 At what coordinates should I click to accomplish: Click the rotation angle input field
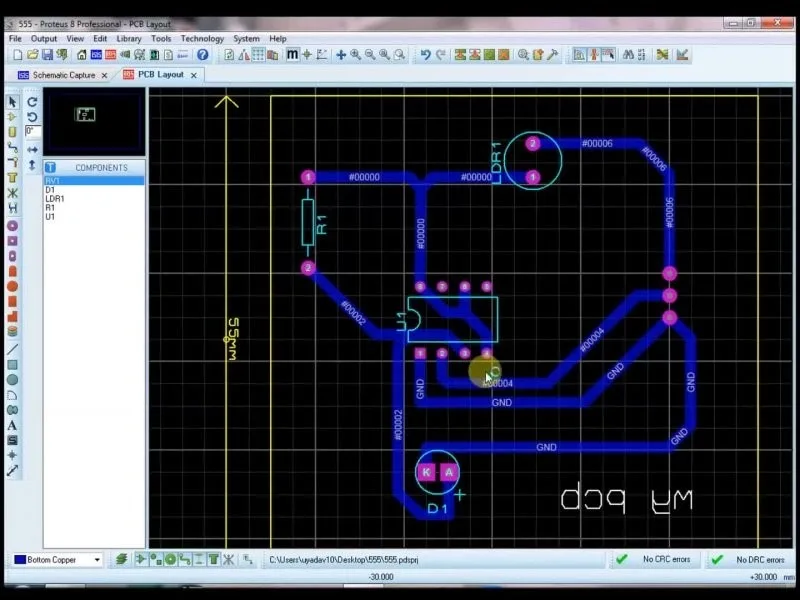pyautogui.click(x=33, y=131)
